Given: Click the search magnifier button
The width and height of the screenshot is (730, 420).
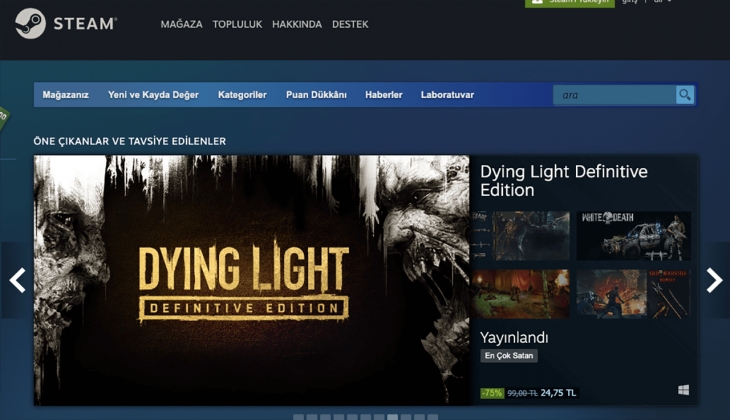Looking at the screenshot, I should [x=685, y=95].
